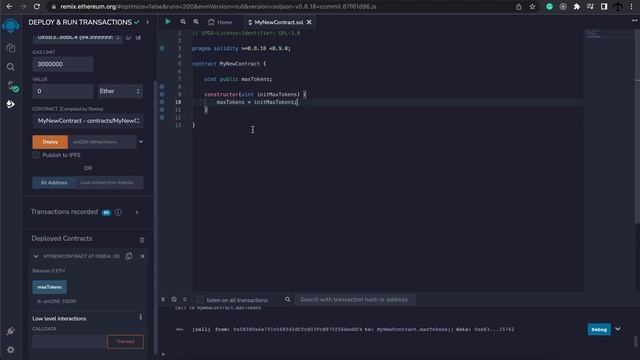Image resolution: width=640 pixels, height=360 pixels.
Task: Toggle the terminal panel collapse arrow
Action: tap(163, 300)
